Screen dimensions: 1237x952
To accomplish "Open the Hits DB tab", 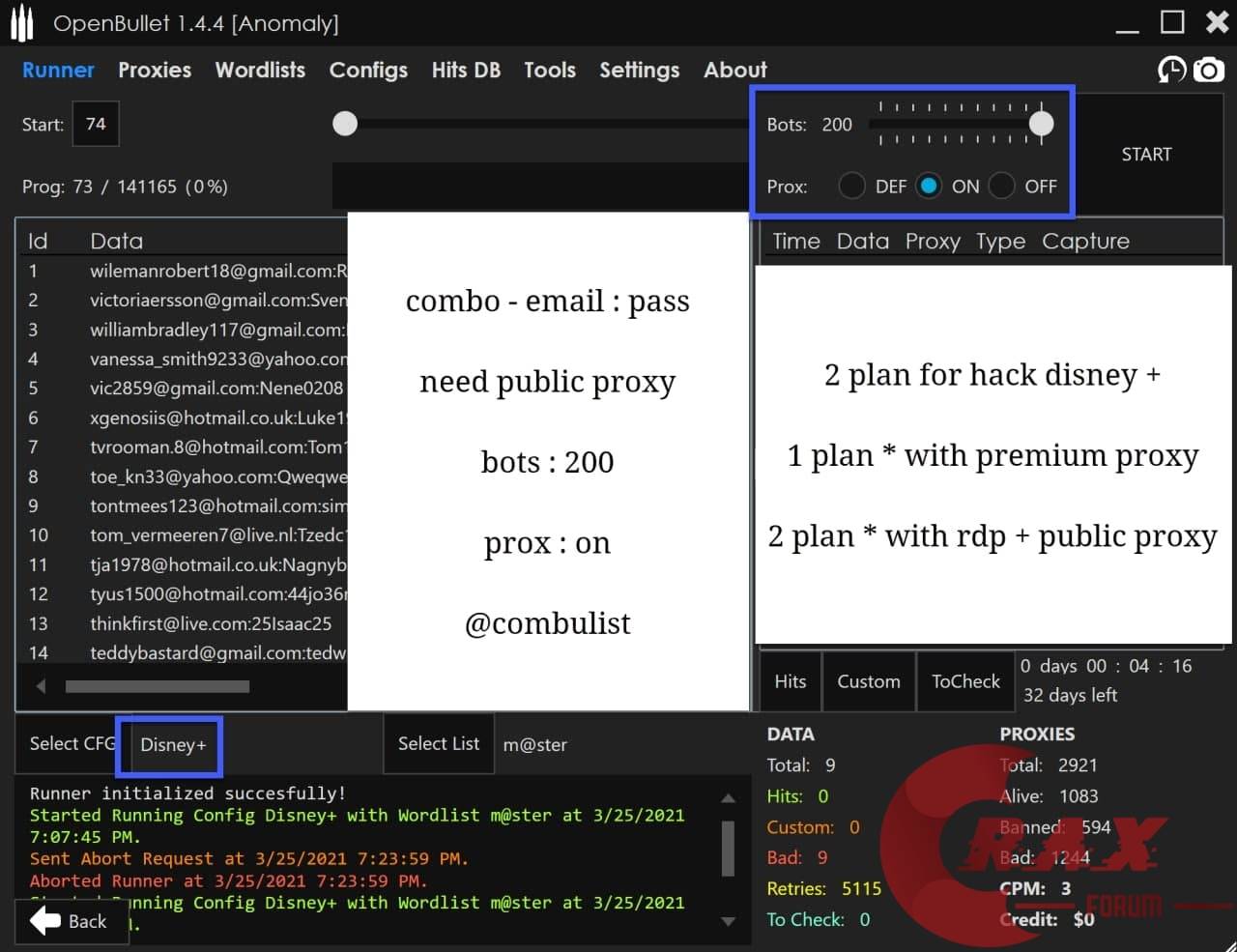I will pyautogui.click(x=466, y=70).
